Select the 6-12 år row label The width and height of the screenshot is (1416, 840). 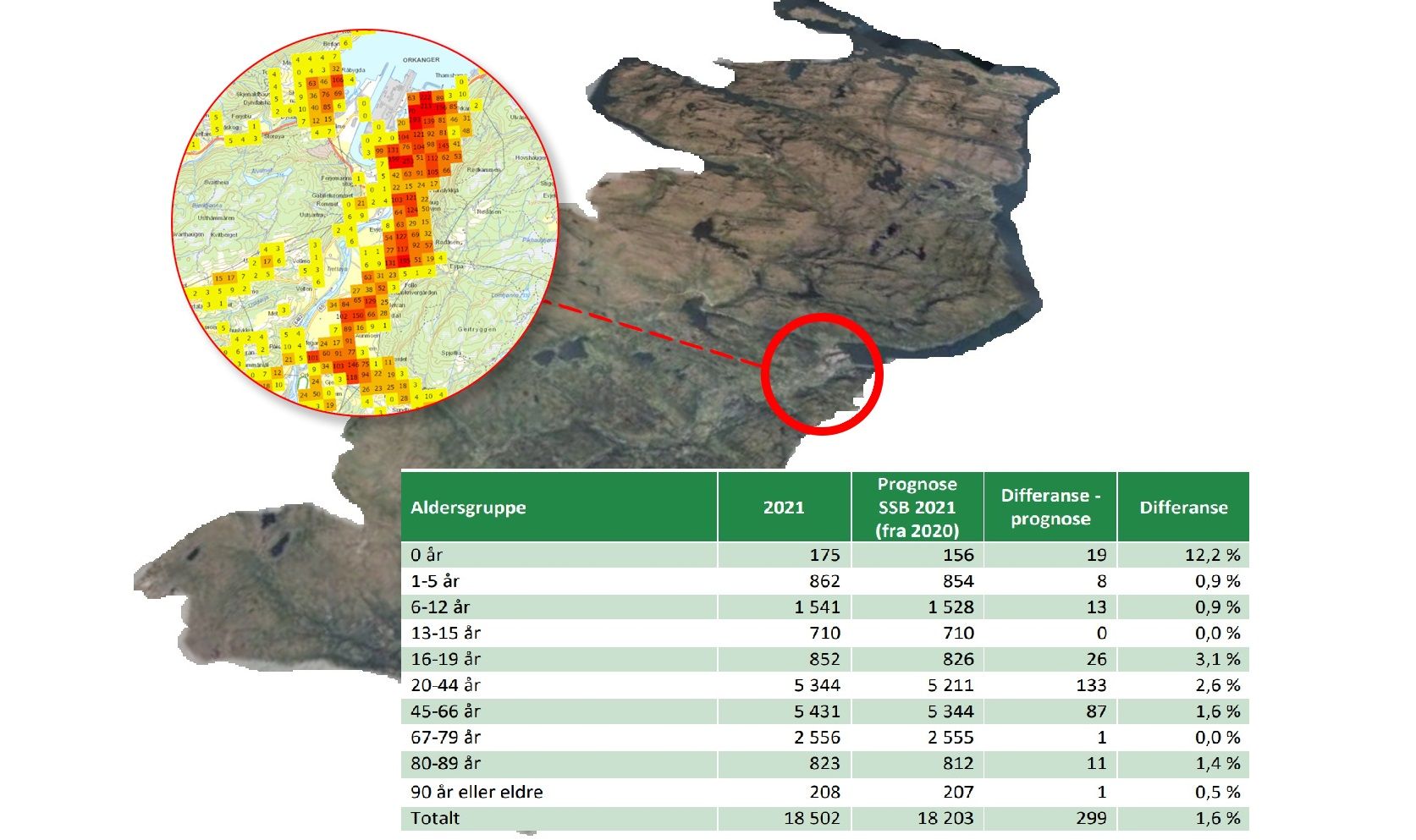point(440,607)
